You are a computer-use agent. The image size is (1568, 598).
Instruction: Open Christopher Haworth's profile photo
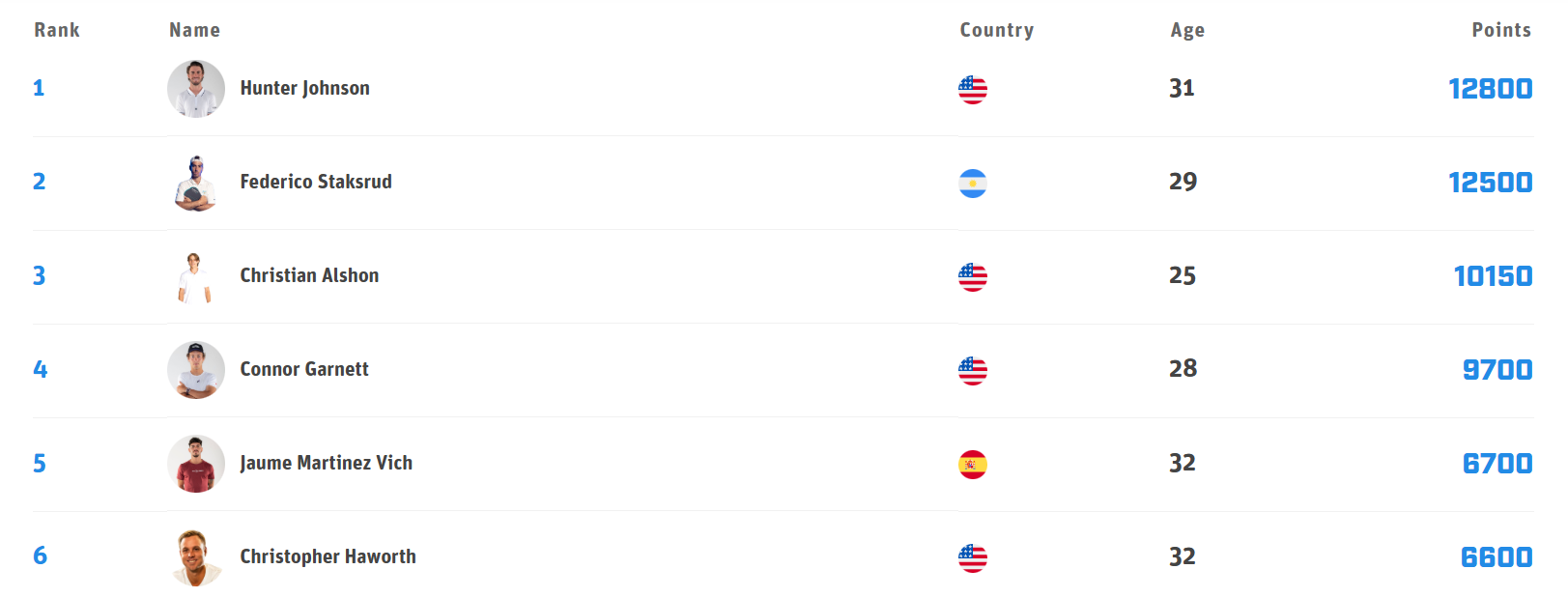[196, 557]
